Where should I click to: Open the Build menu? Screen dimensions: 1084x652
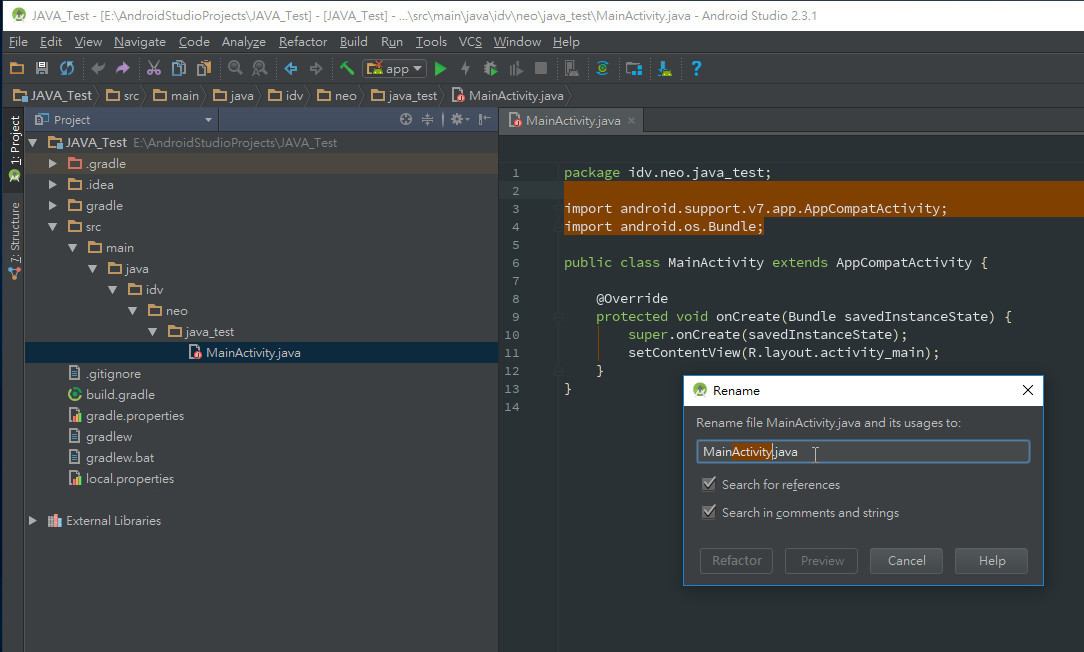[353, 41]
